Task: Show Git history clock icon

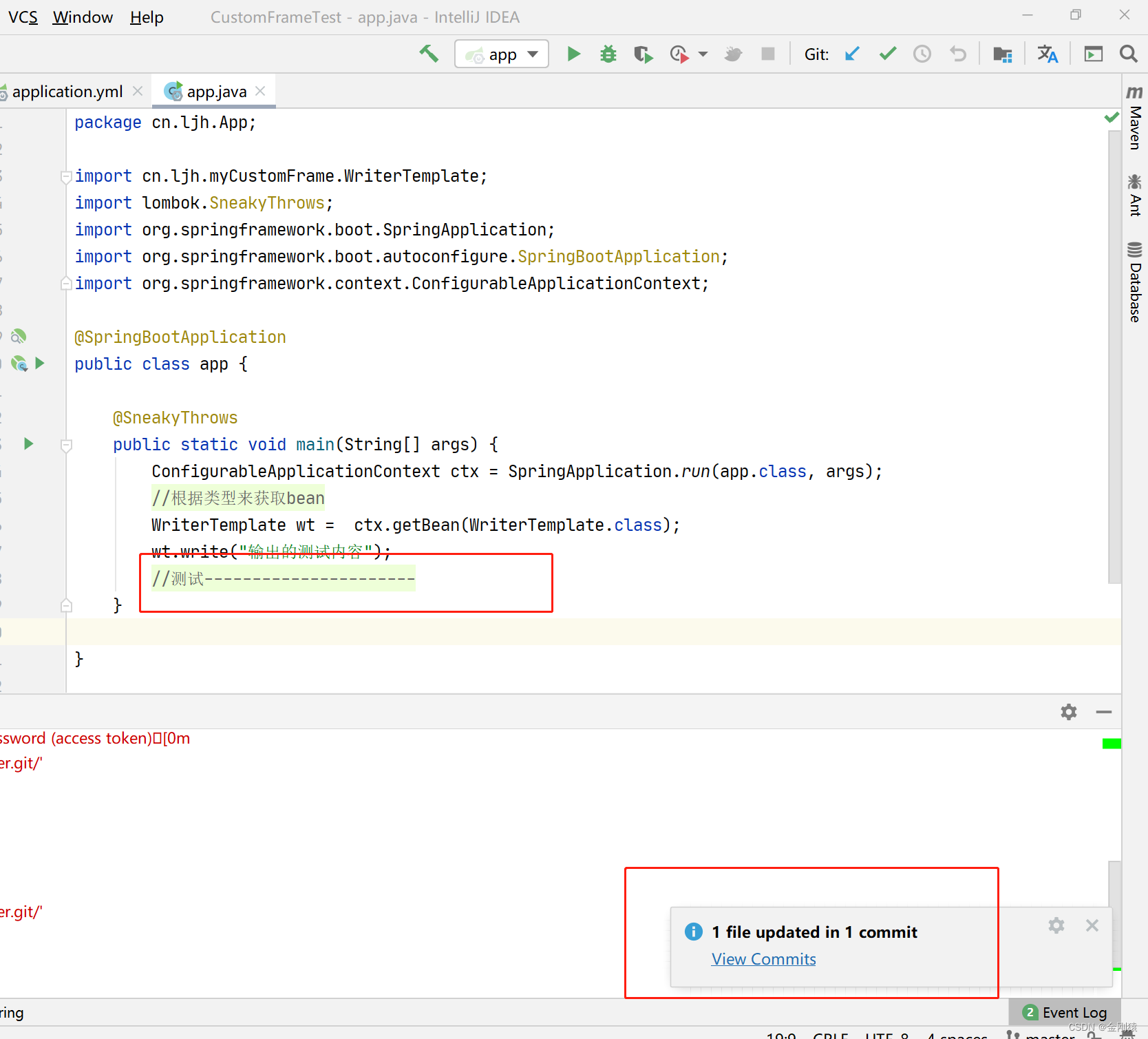Action: (x=922, y=54)
